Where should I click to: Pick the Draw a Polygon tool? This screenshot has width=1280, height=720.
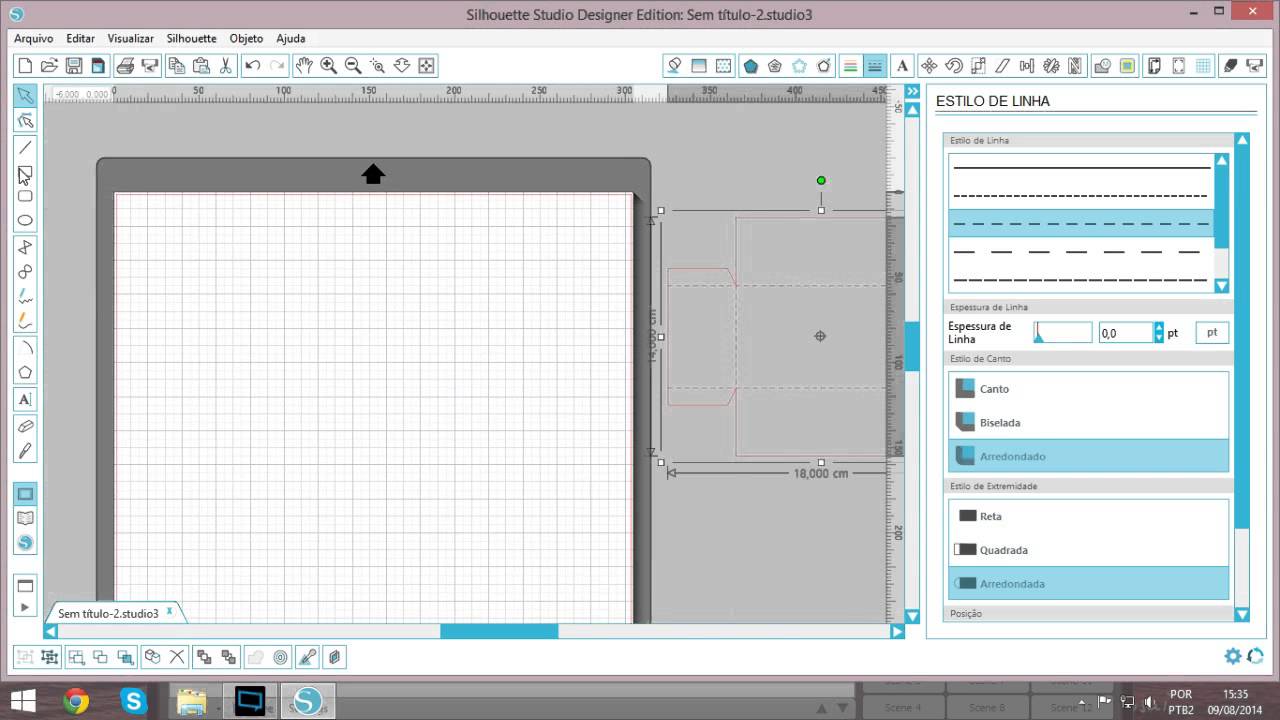[25, 247]
